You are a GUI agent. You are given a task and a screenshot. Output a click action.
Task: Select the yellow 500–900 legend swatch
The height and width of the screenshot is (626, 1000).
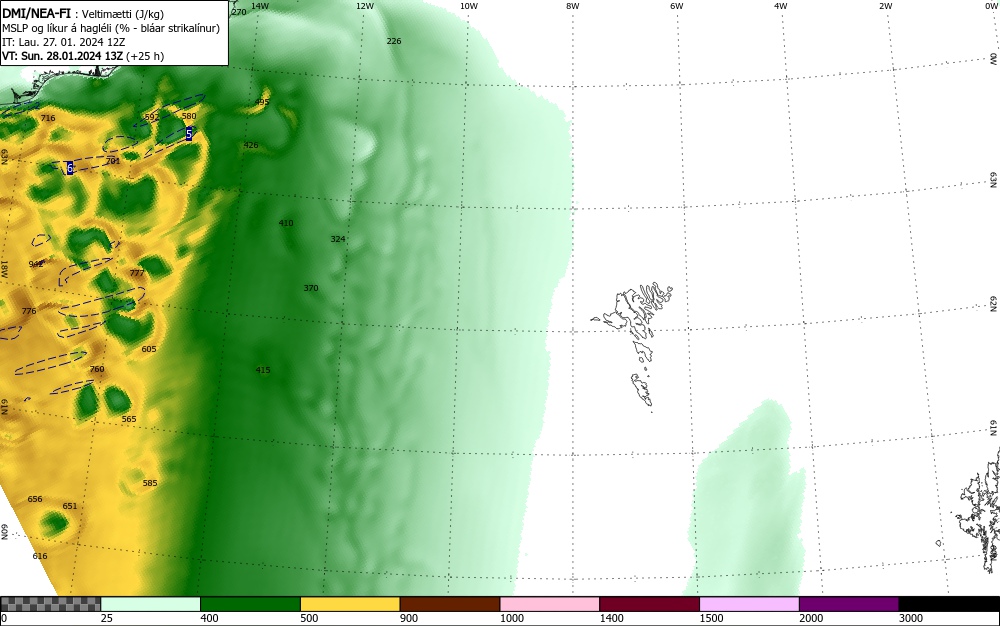pyautogui.click(x=350, y=604)
